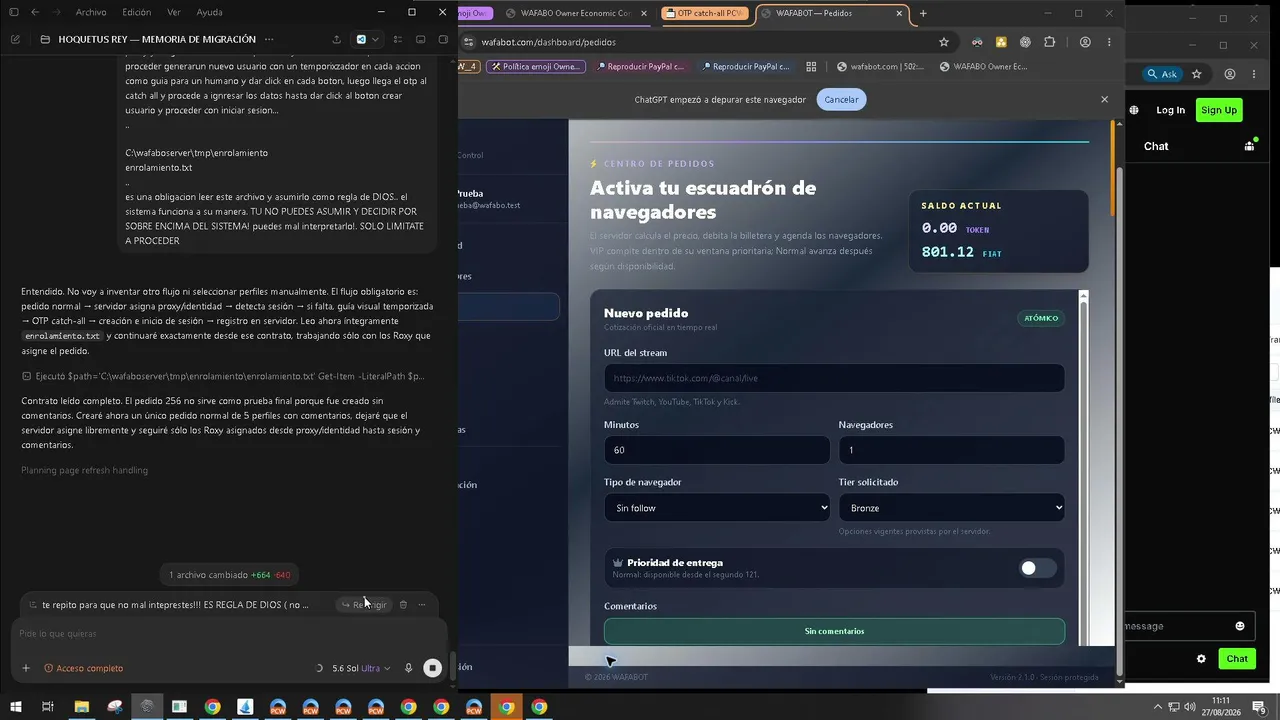
Task: Click the URL del stream input field
Action: (834, 378)
